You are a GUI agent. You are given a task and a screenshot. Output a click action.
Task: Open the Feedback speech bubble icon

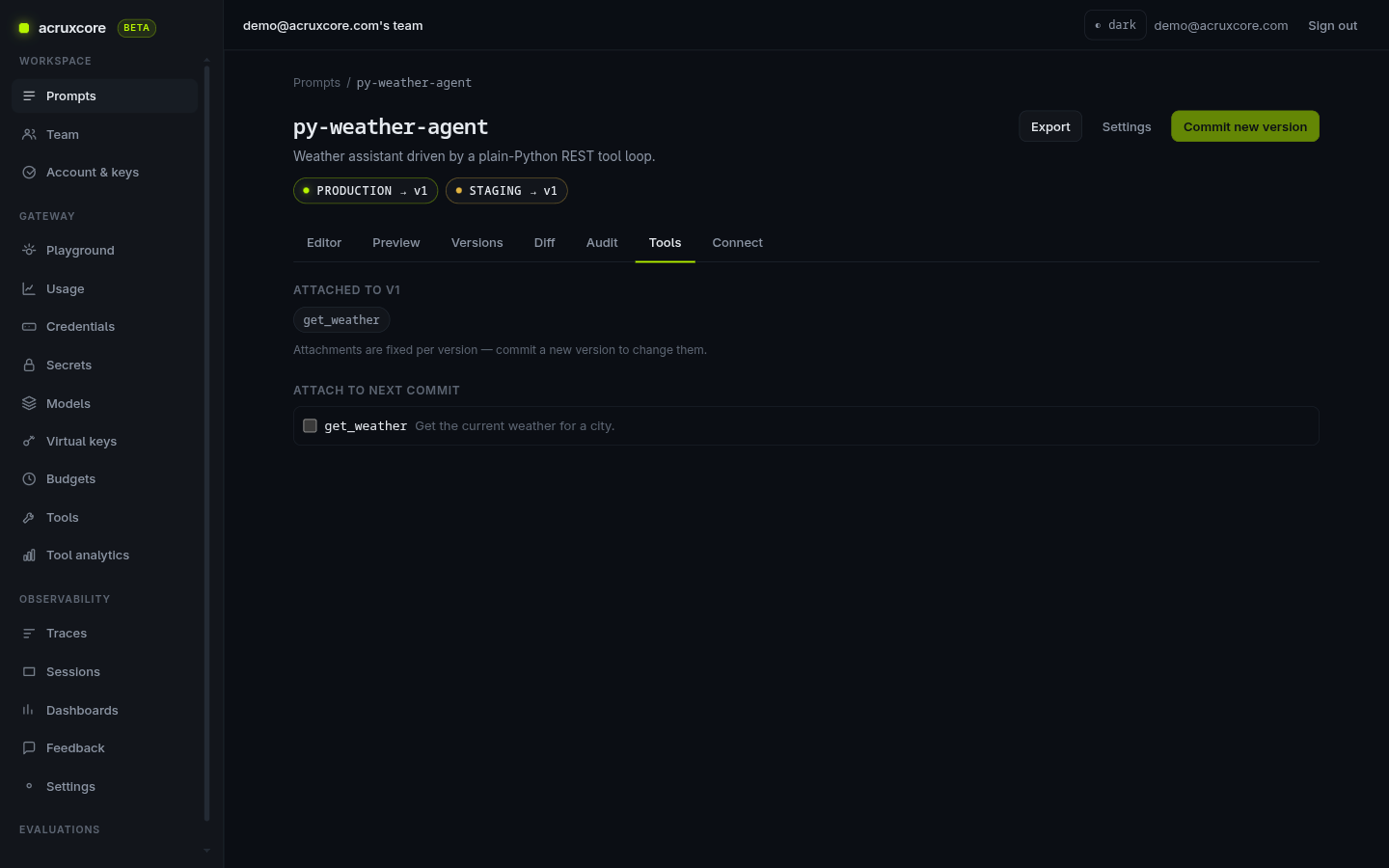point(29,747)
